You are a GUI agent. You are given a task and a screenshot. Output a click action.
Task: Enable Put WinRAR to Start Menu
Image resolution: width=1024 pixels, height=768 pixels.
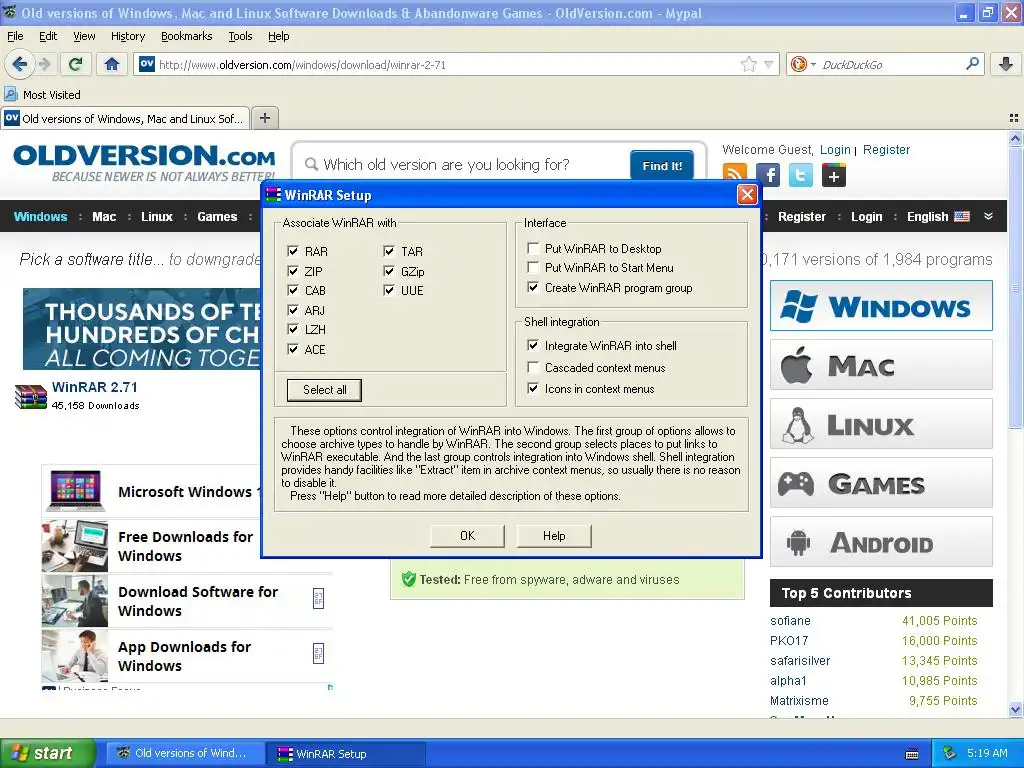click(x=533, y=268)
